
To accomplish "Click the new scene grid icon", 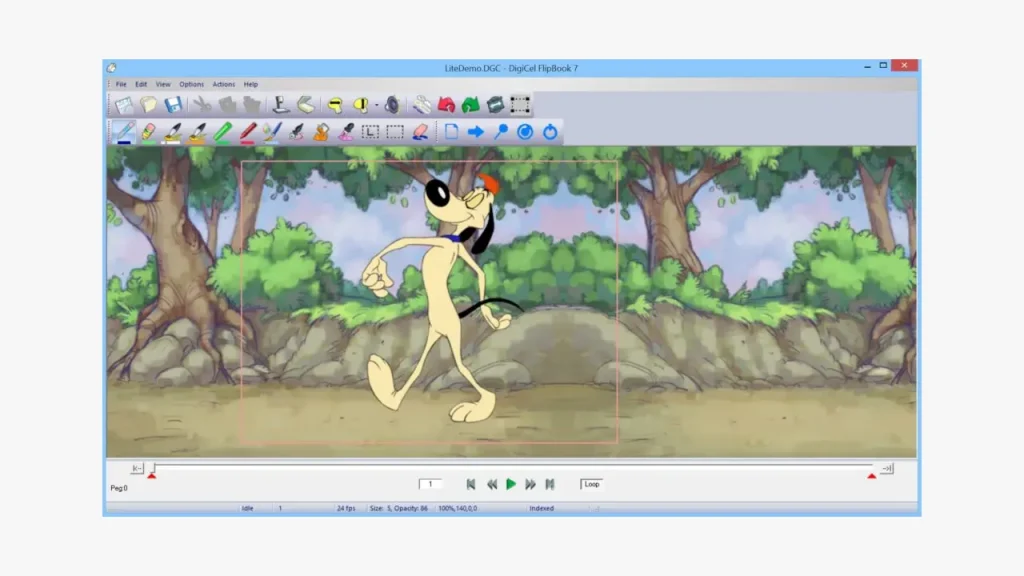I will click(x=123, y=104).
